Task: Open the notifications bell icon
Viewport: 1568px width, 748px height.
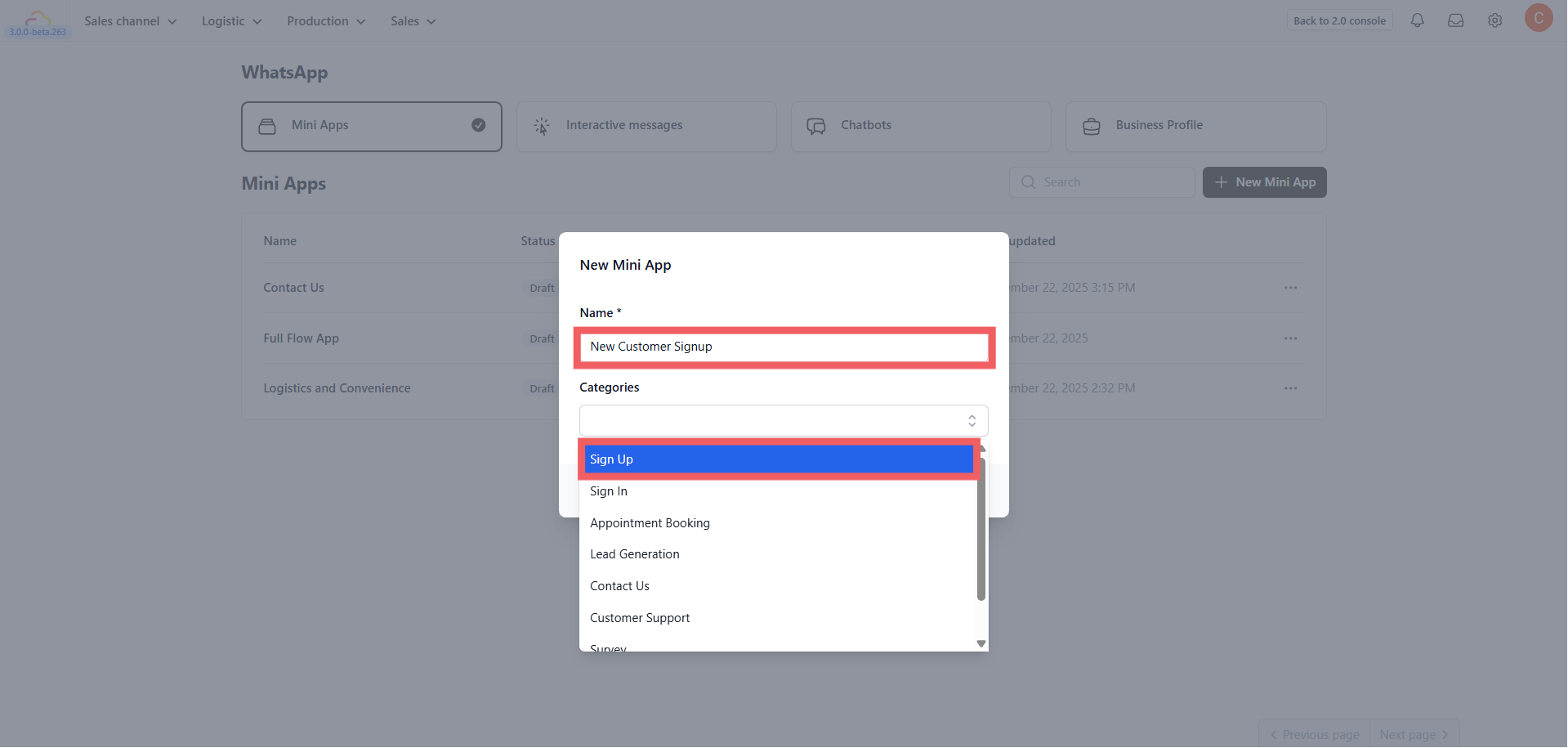Action: (1417, 20)
